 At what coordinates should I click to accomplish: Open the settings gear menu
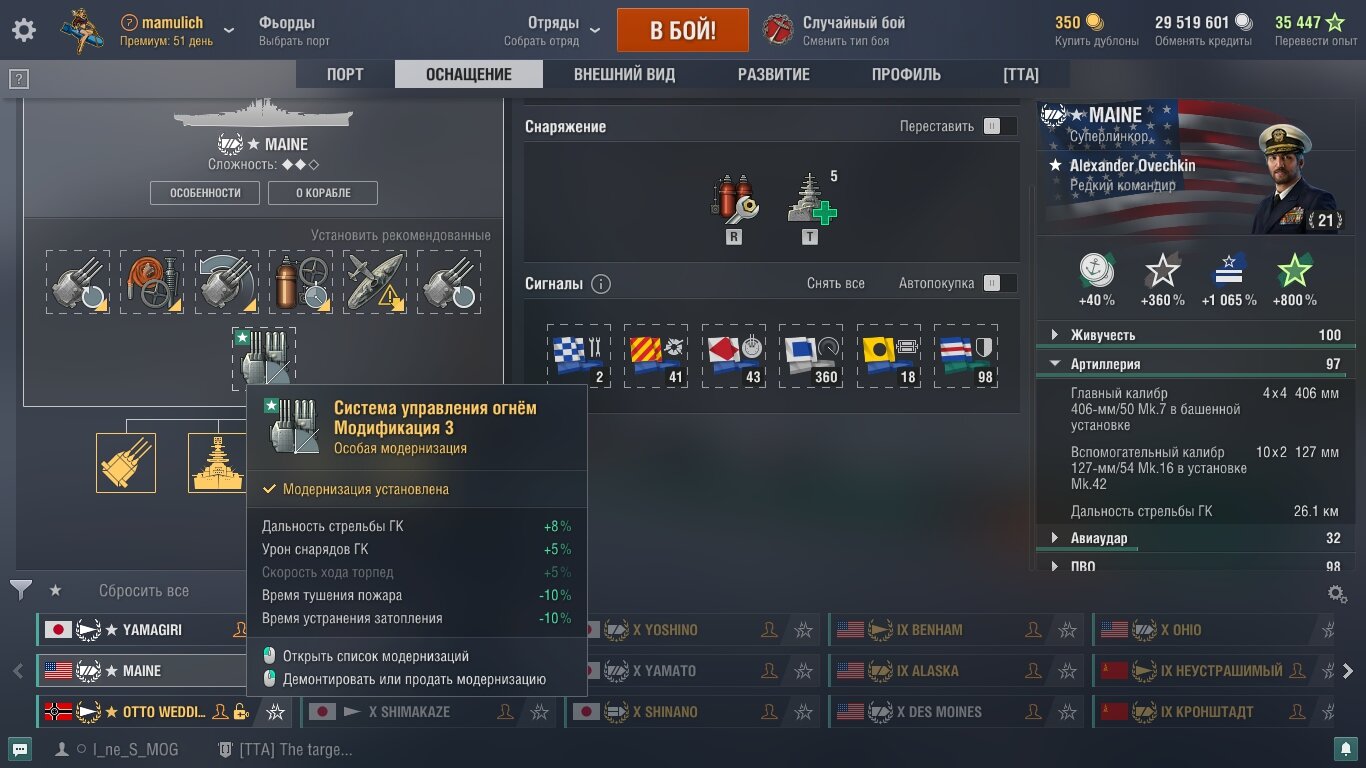click(23, 30)
